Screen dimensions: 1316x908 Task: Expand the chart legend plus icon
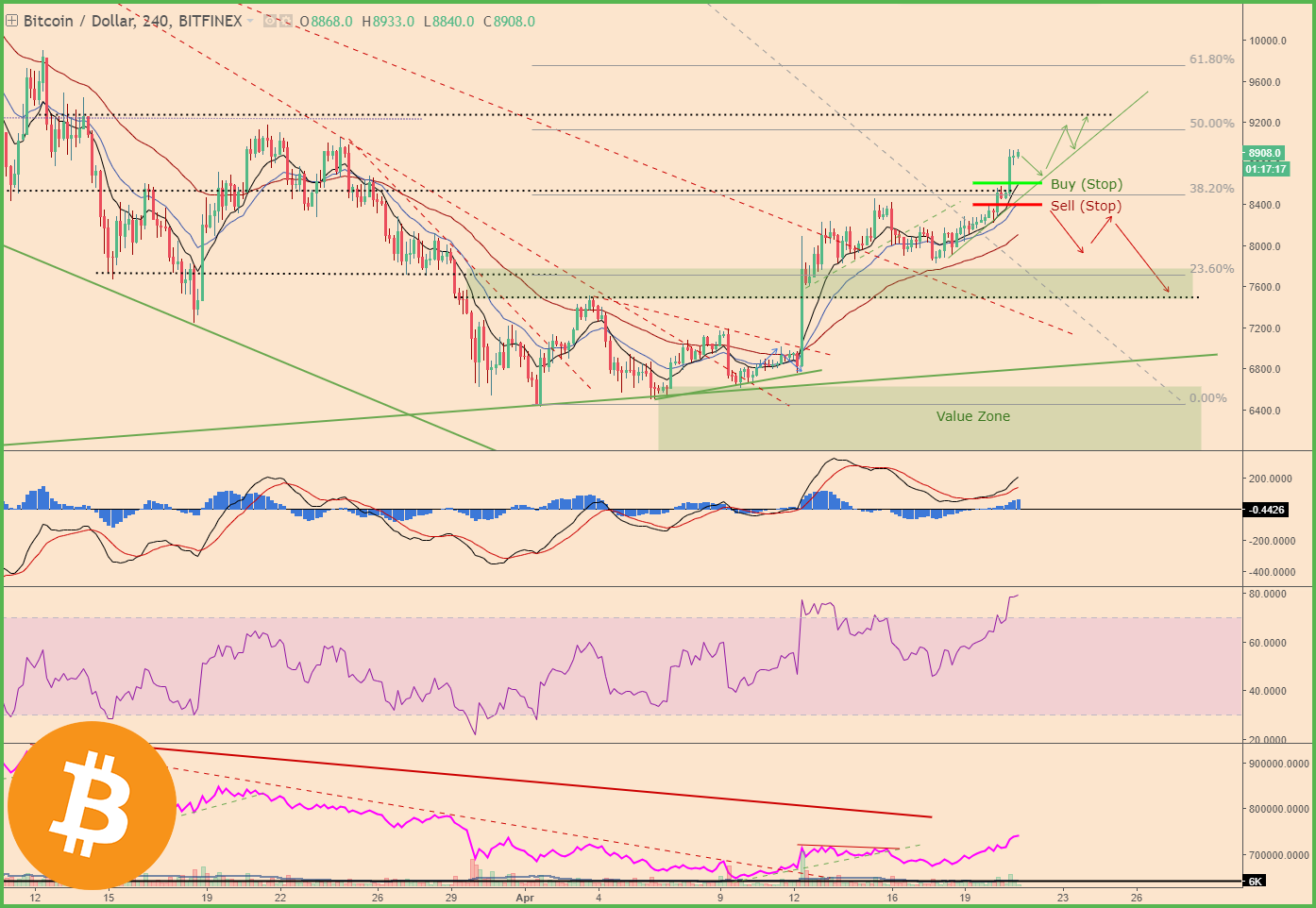(11, 21)
